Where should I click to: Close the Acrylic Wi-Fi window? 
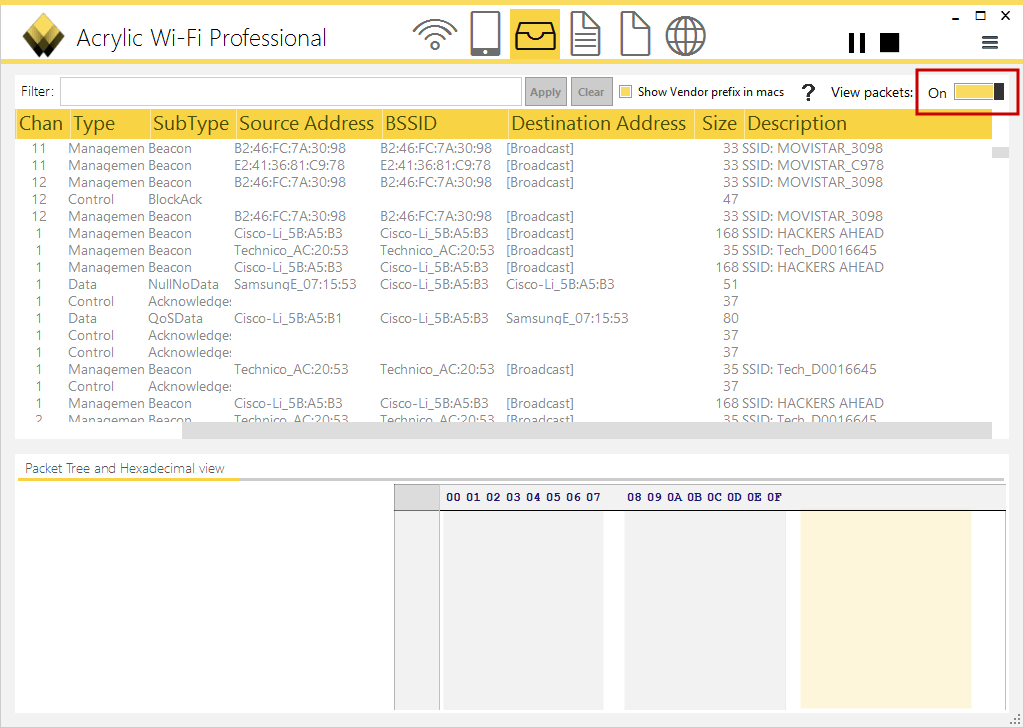[1006, 16]
